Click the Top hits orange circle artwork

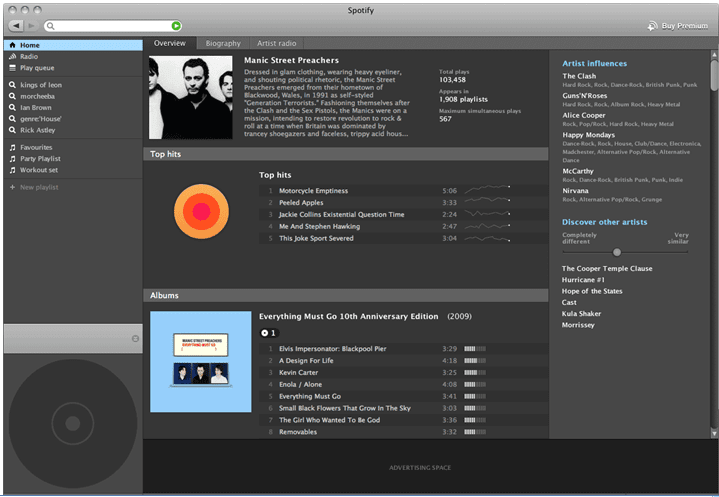(x=201, y=211)
